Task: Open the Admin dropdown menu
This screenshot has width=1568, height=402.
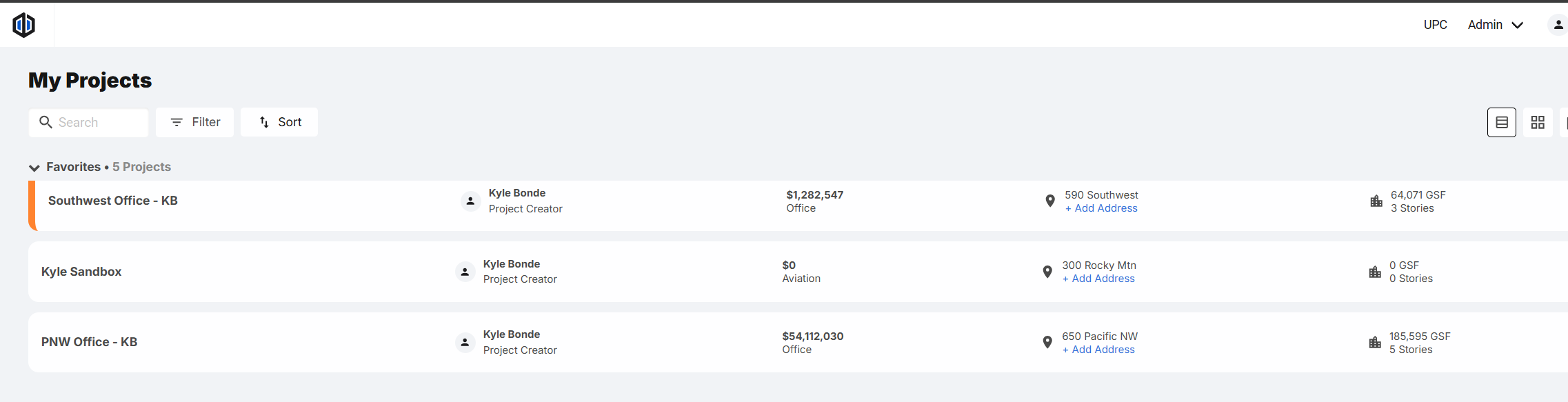Action: pyautogui.click(x=1495, y=25)
